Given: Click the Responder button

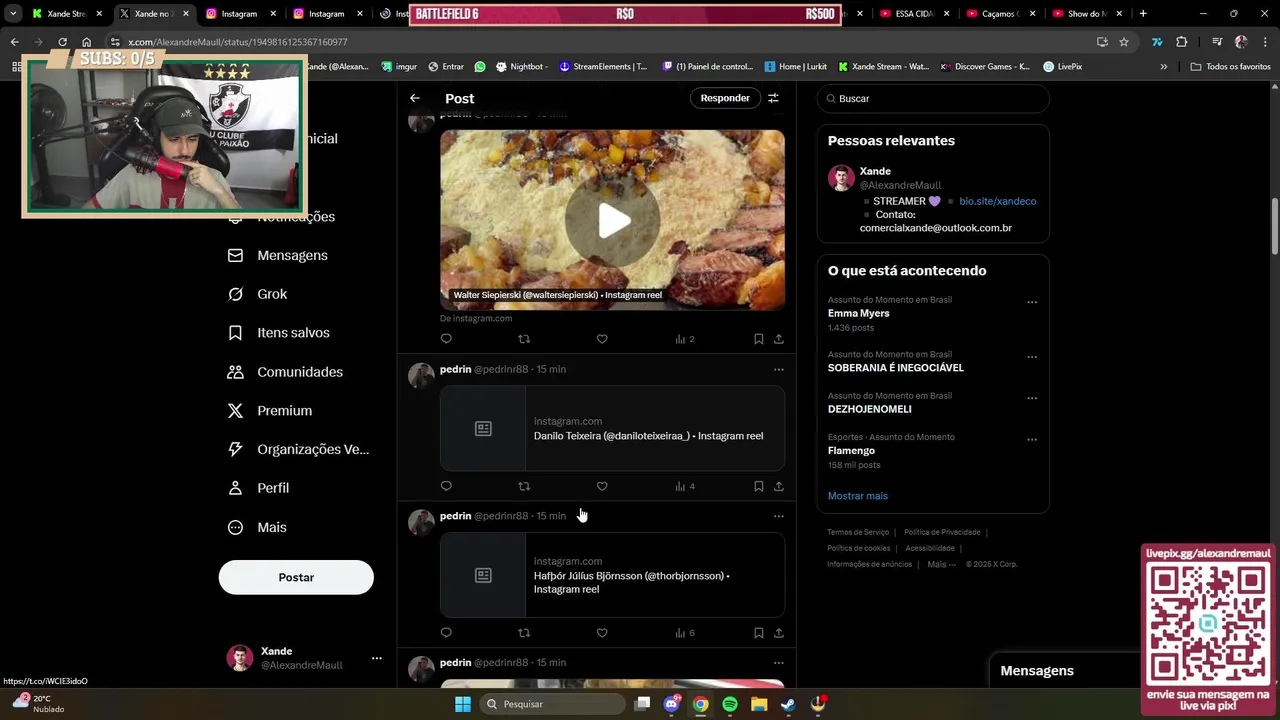Looking at the screenshot, I should [x=725, y=98].
